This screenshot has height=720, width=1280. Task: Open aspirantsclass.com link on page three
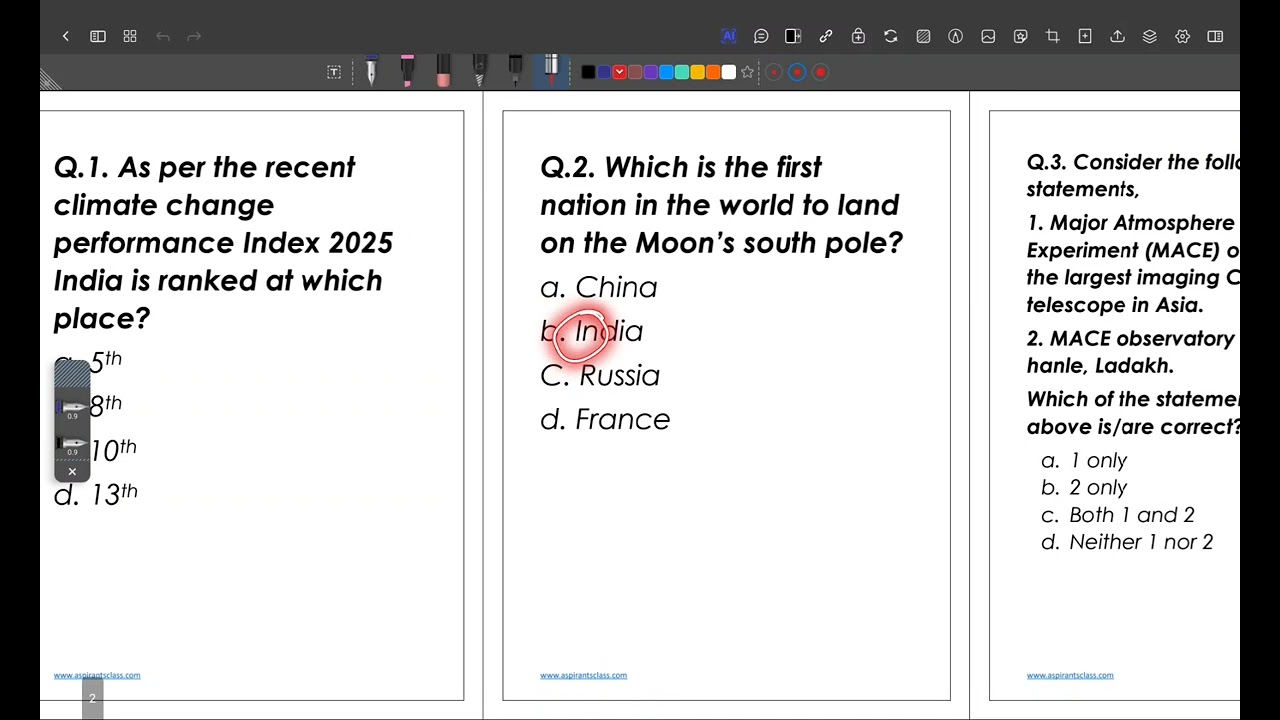[x=1070, y=675]
